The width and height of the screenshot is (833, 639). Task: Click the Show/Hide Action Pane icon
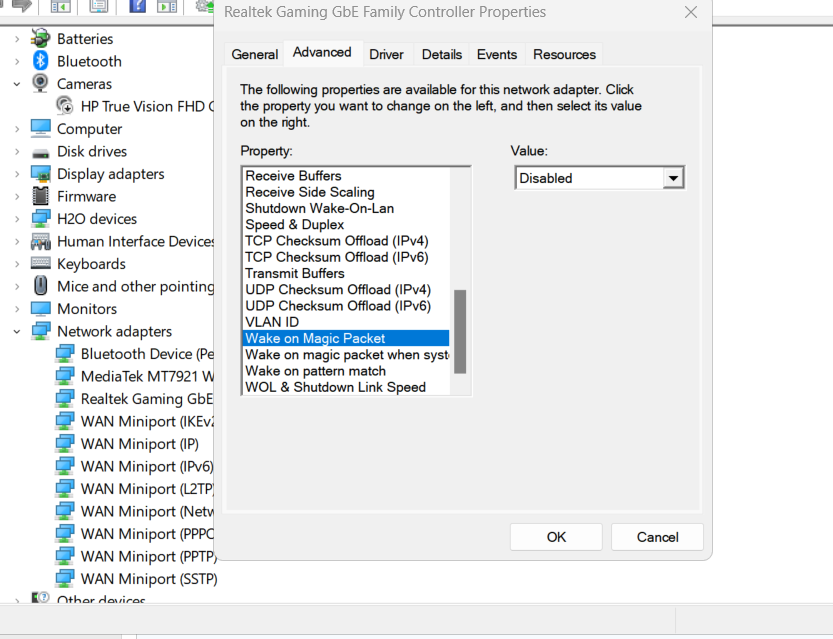pyautogui.click(x=167, y=6)
